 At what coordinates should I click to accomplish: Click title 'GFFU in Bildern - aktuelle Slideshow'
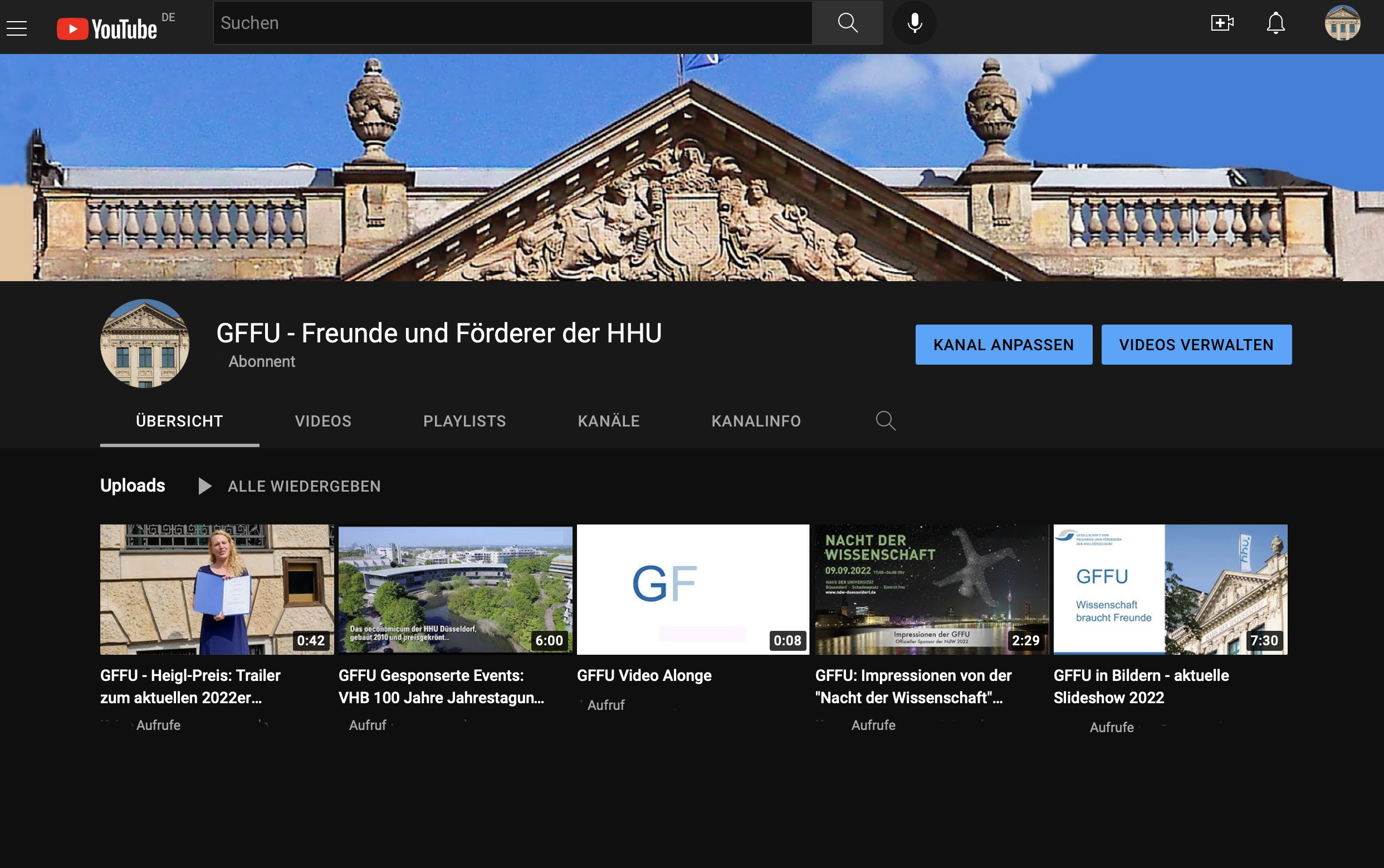tap(1141, 686)
